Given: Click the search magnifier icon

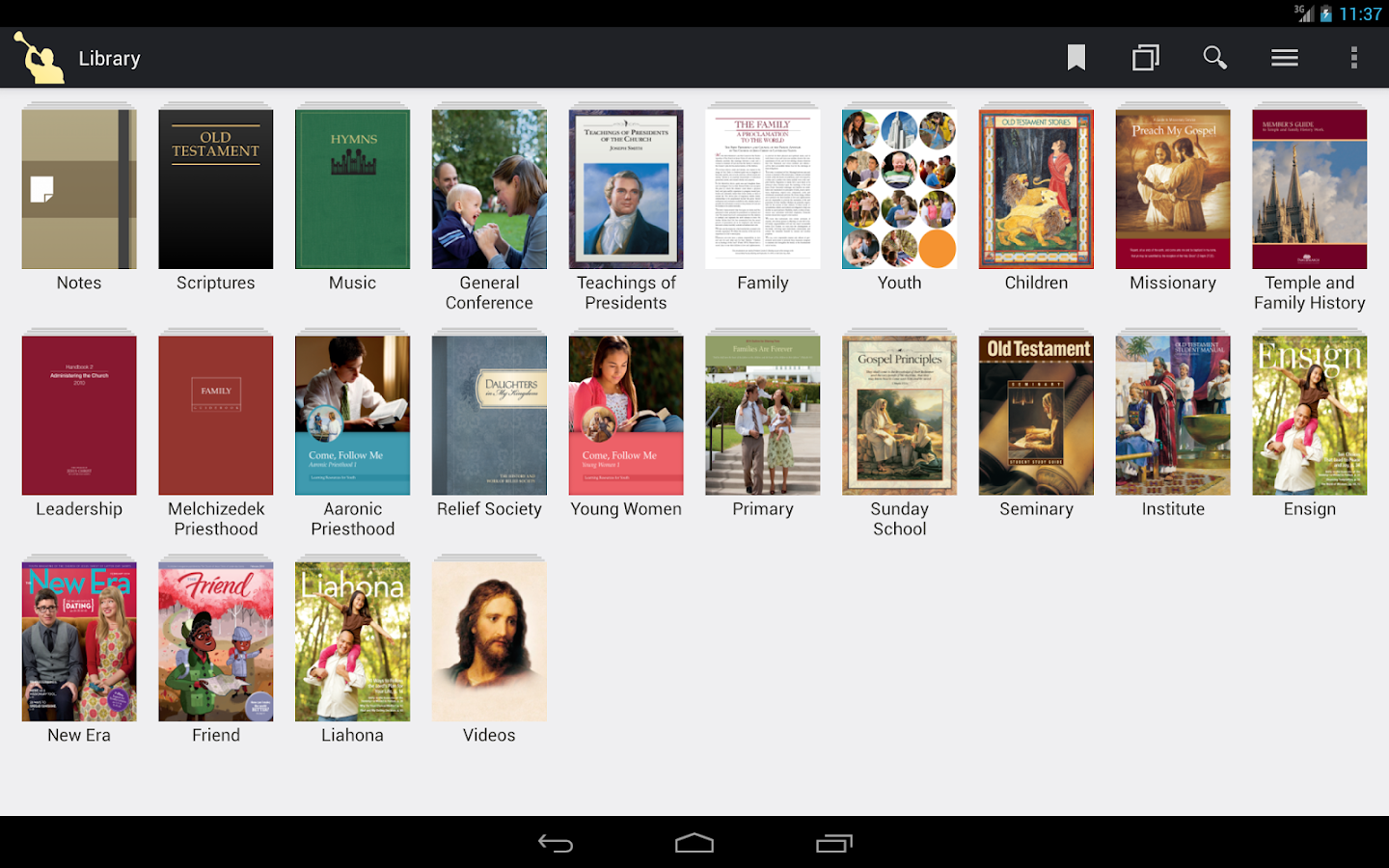Looking at the screenshot, I should click(x=1215, y=58).
